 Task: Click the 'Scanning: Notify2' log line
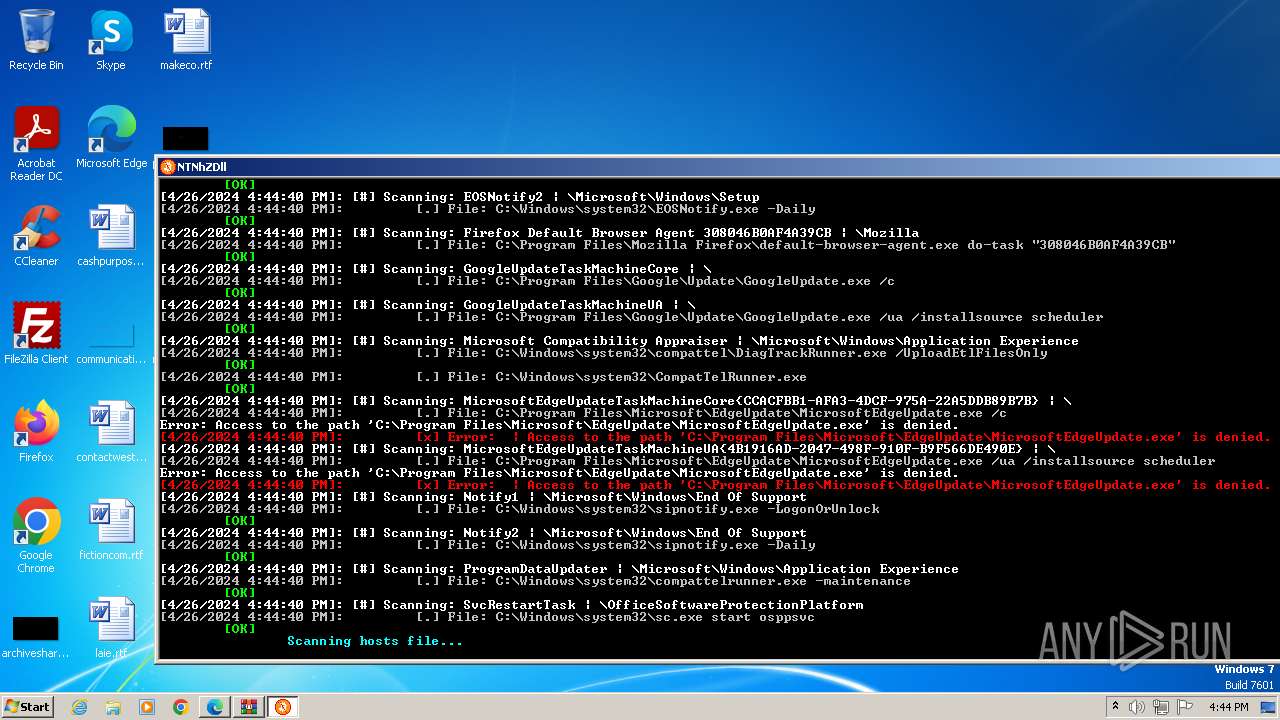(x=483, y=533)
